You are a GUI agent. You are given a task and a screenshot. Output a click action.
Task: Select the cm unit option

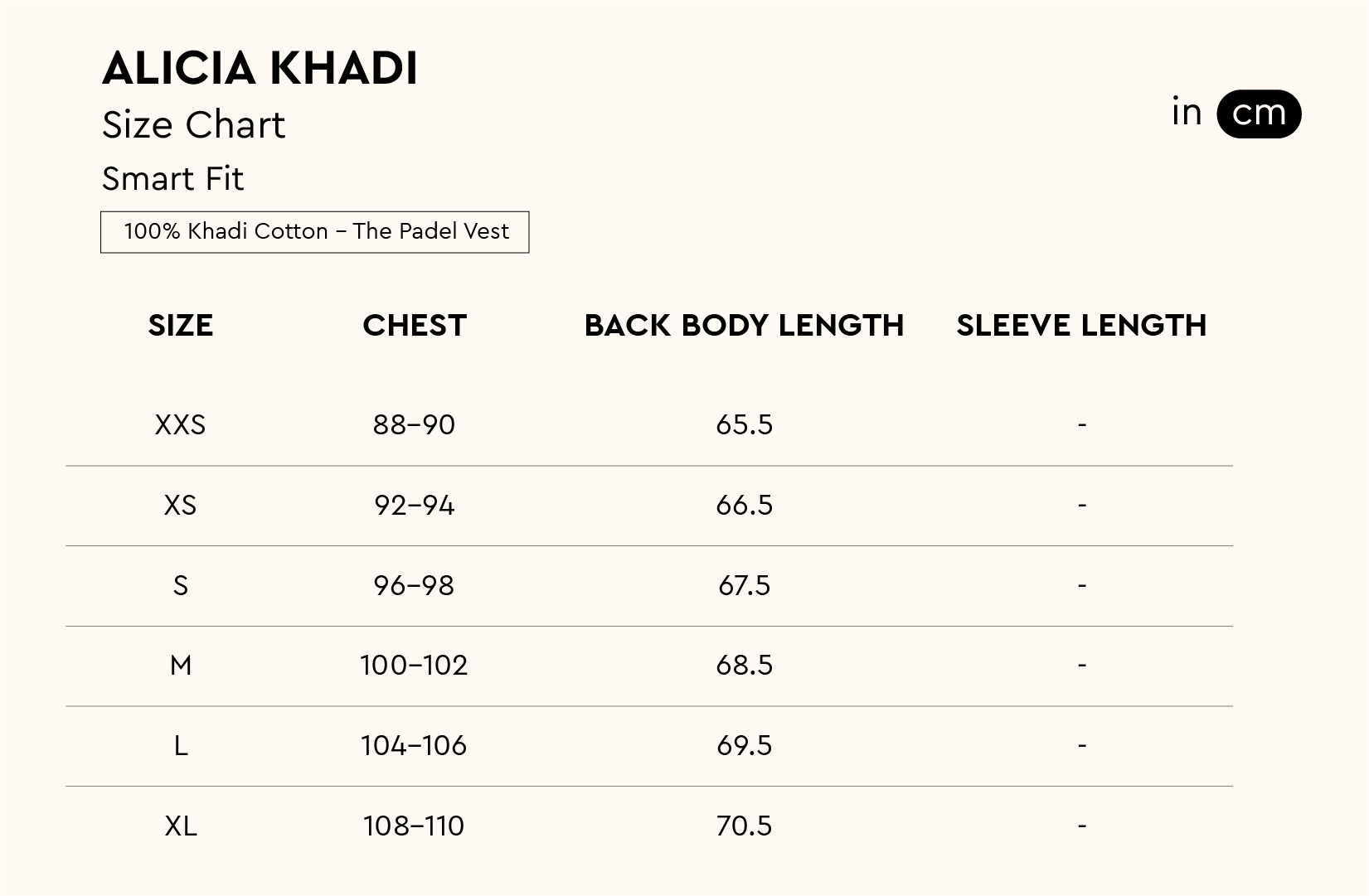tap(1258, 114)
